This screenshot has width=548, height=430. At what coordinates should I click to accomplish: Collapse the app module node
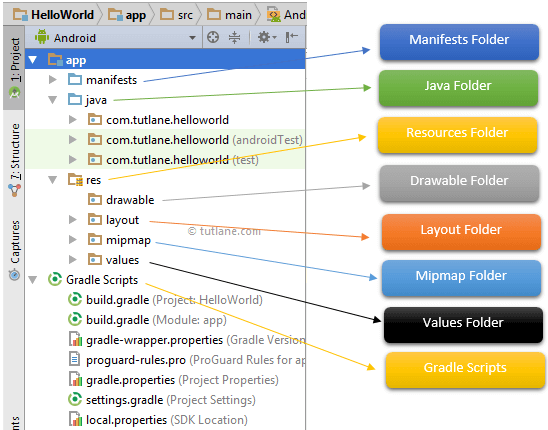(x=33, y=60)
